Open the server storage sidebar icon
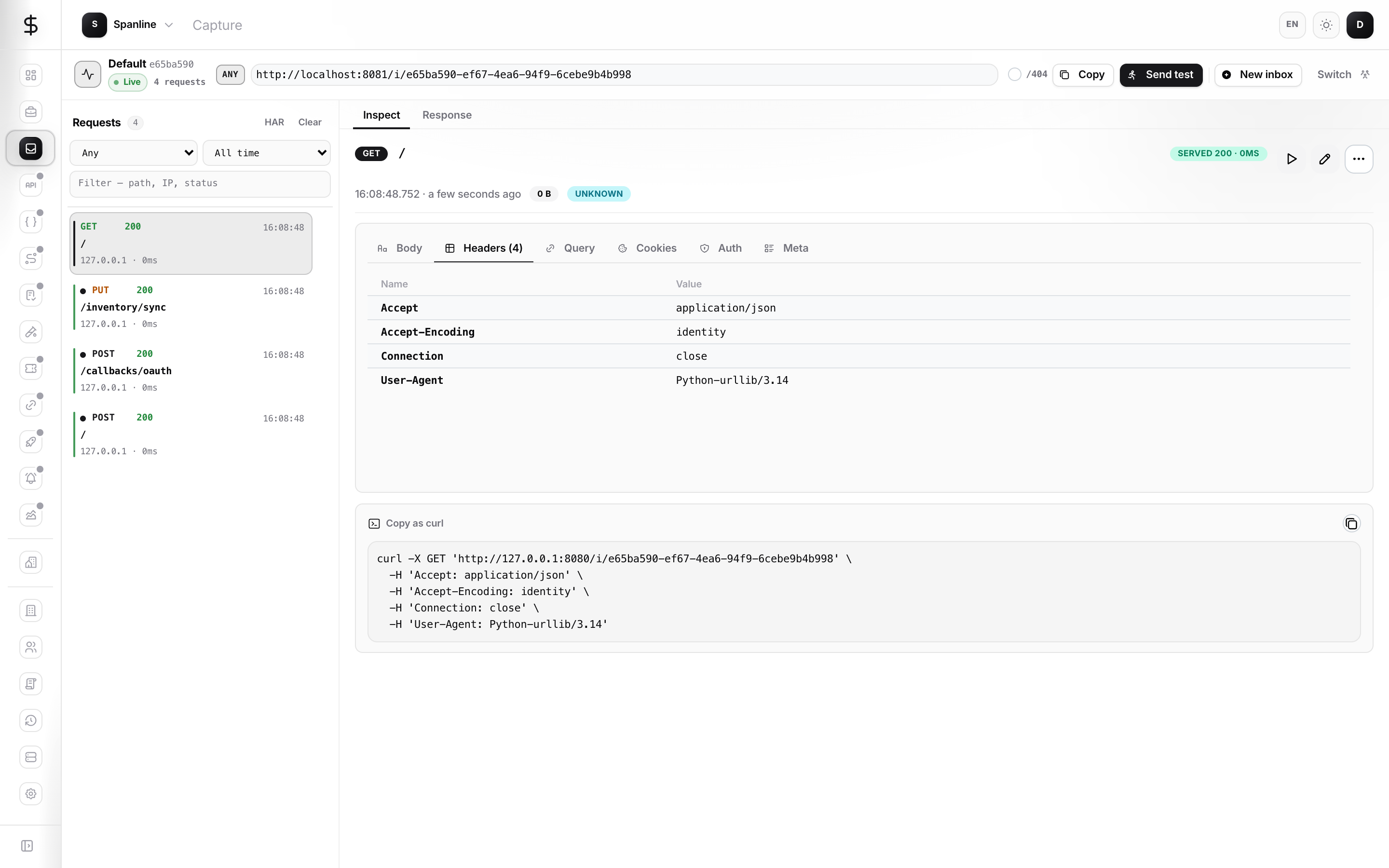 click(30, 757)
